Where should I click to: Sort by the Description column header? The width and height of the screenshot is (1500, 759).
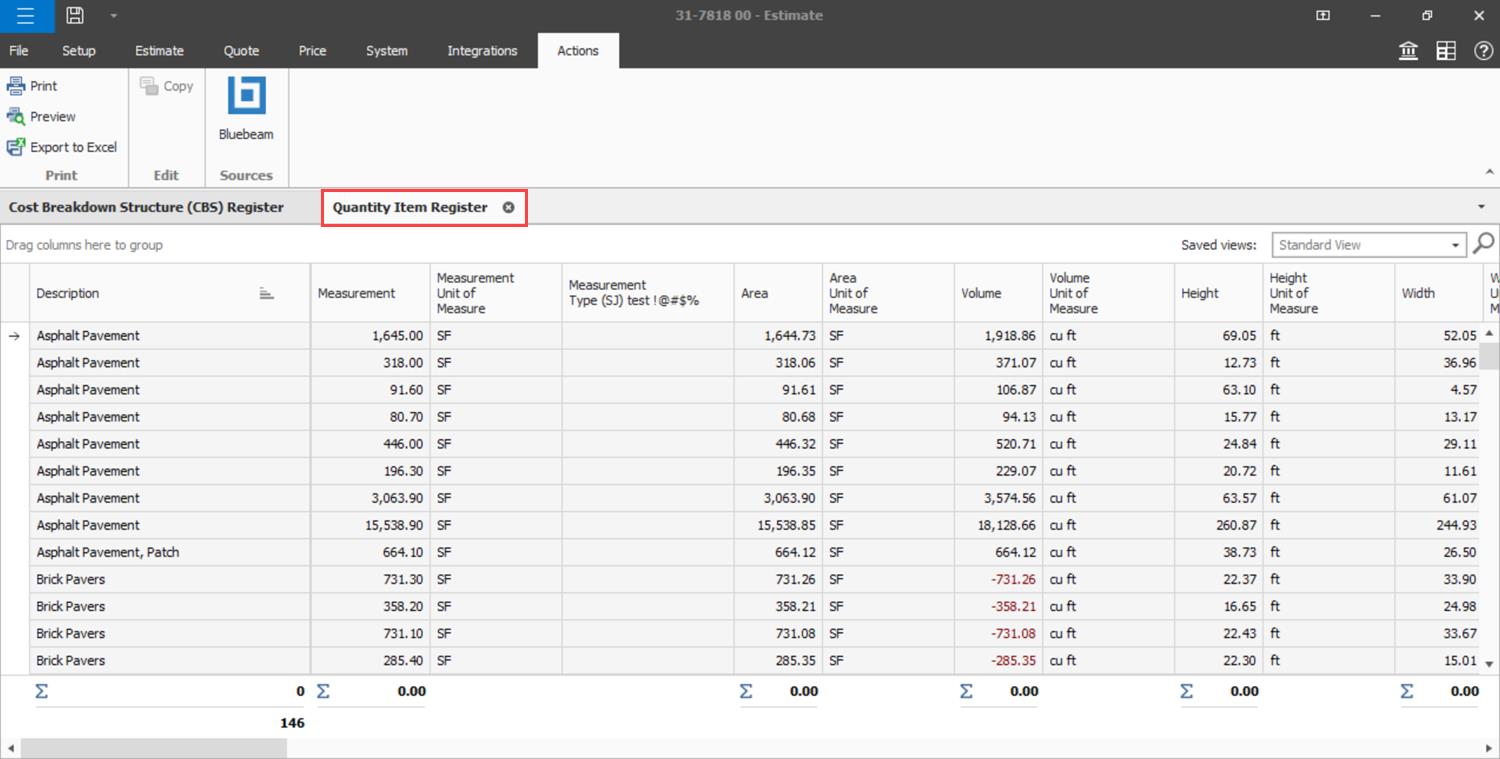click(68, 293)
